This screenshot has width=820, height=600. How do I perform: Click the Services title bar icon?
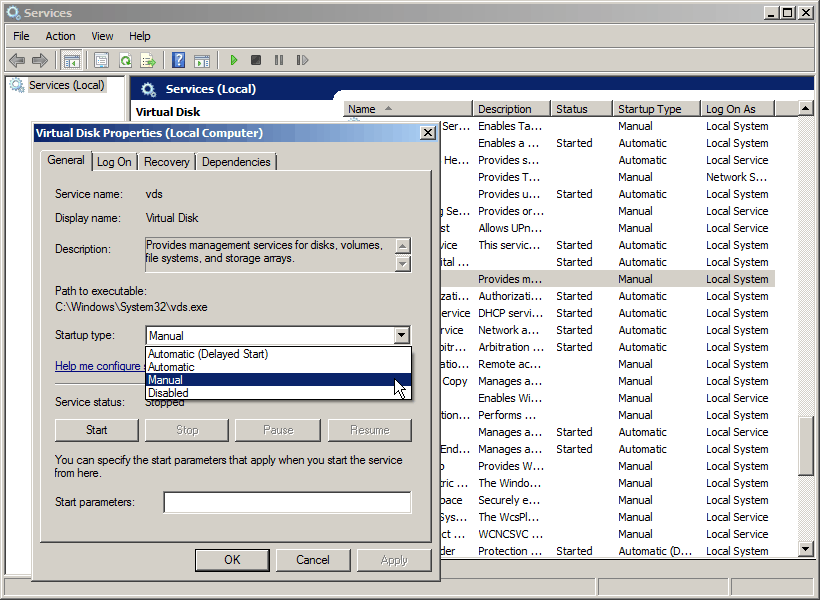13,13
